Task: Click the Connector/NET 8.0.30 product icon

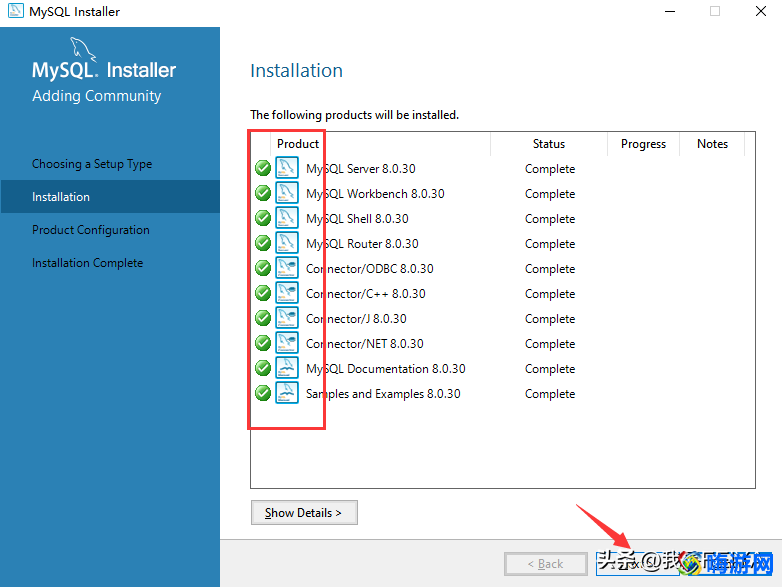Action: click(x=287, y=343)
